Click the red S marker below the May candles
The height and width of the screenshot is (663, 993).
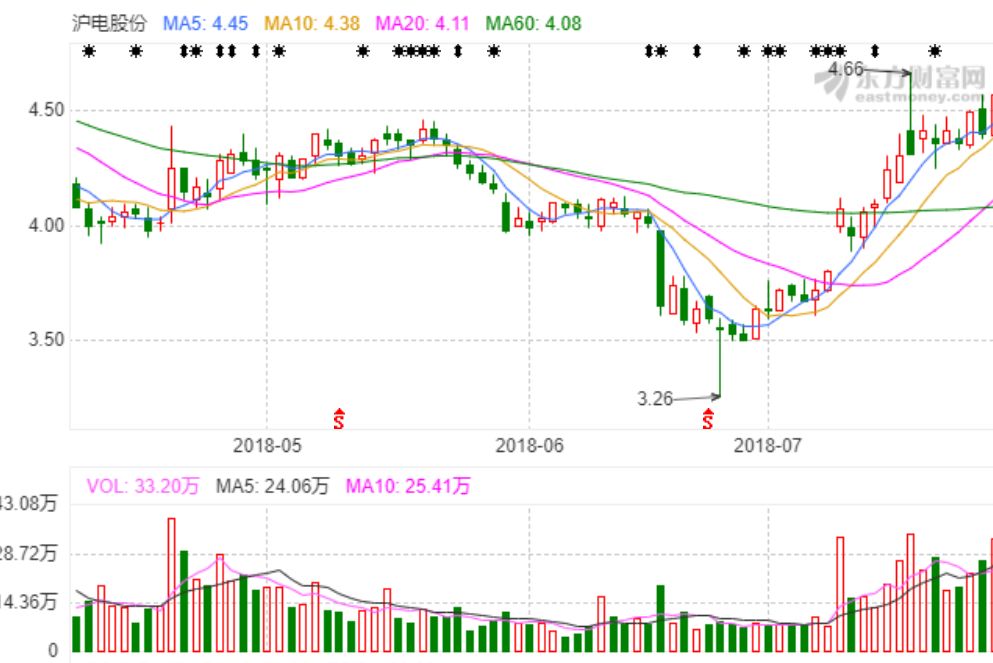tap(338, 419)
